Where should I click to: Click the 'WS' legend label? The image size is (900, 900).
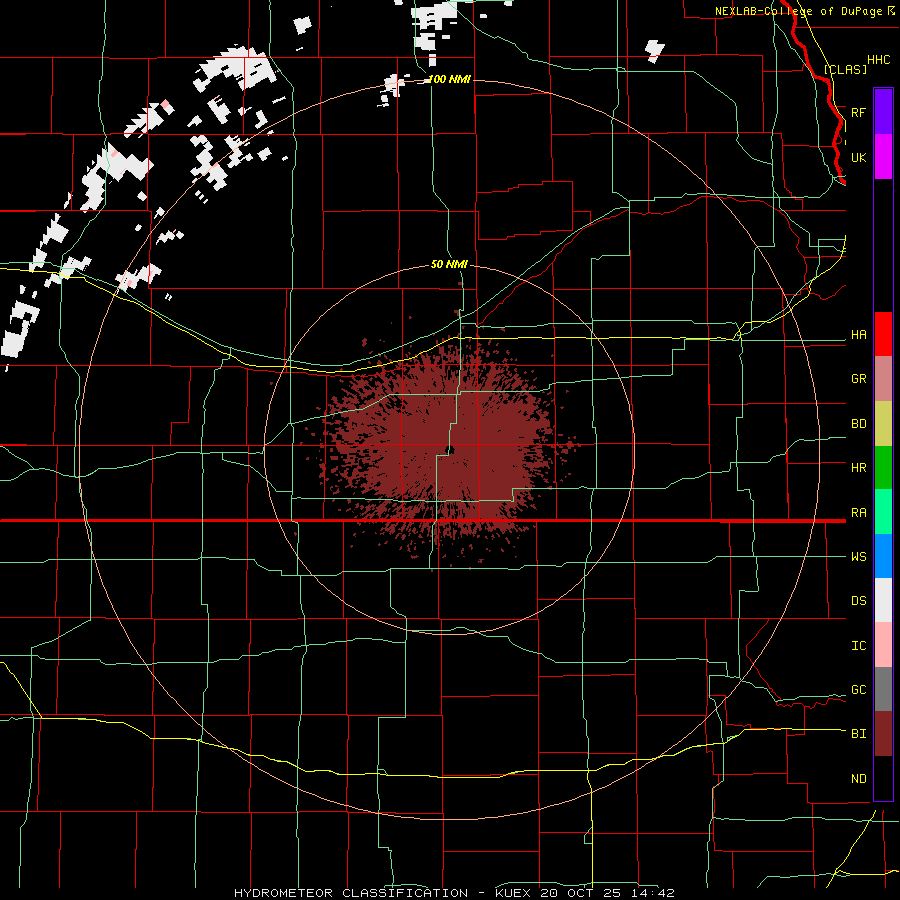[858, 557]
